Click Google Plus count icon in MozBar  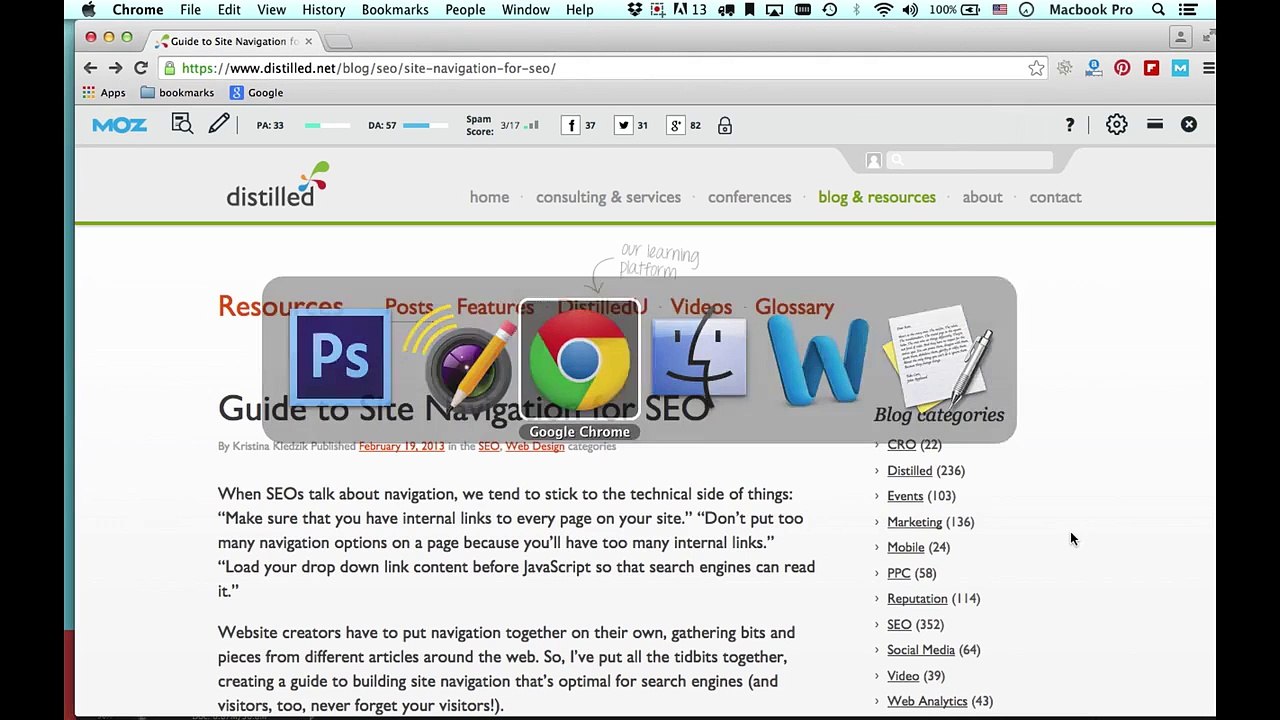tap(676, 125)
